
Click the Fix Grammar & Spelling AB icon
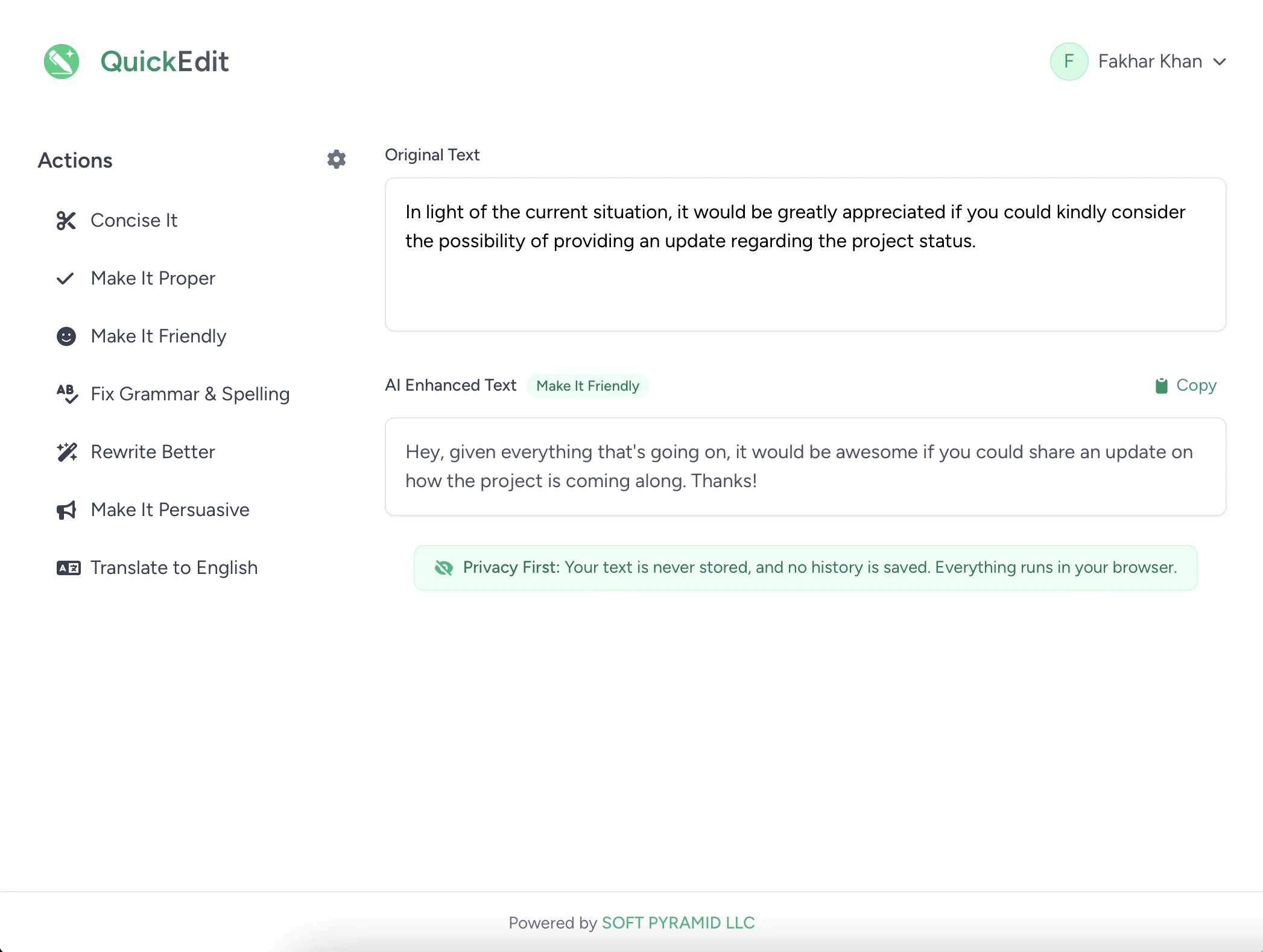pyautogui.click(x=66, y=394)
